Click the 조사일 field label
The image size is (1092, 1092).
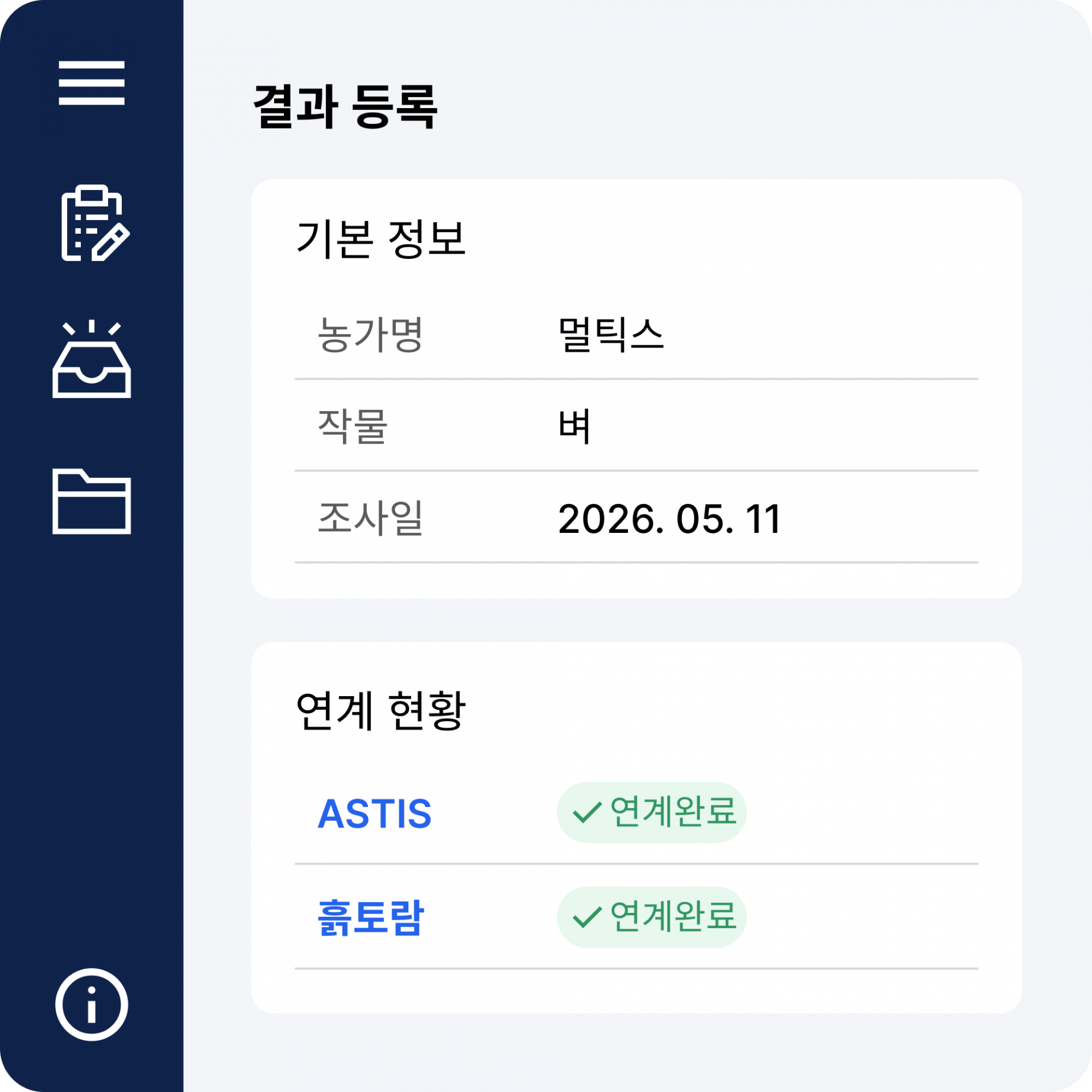point(370,518)
